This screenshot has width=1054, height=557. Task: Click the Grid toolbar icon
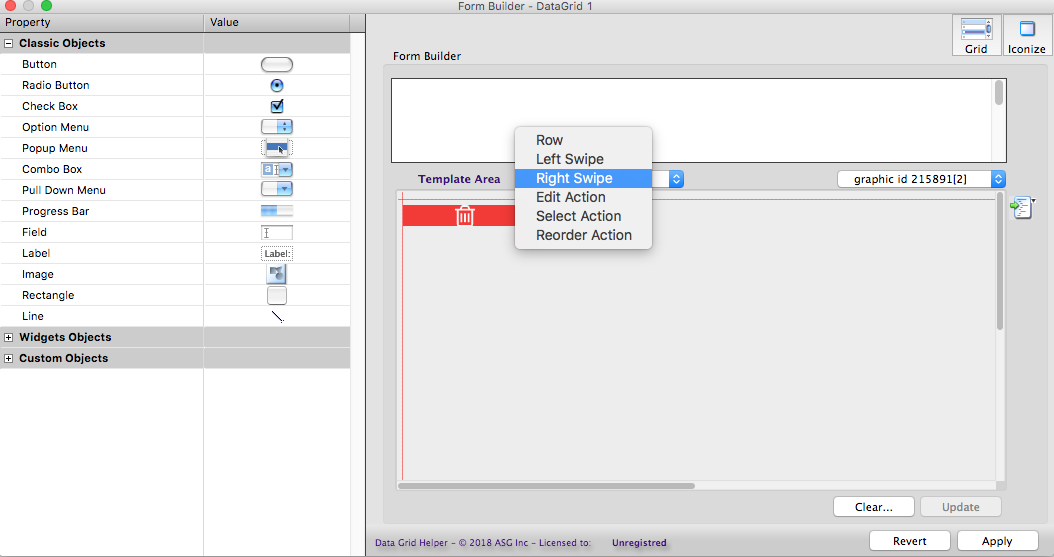pos(976,35)
